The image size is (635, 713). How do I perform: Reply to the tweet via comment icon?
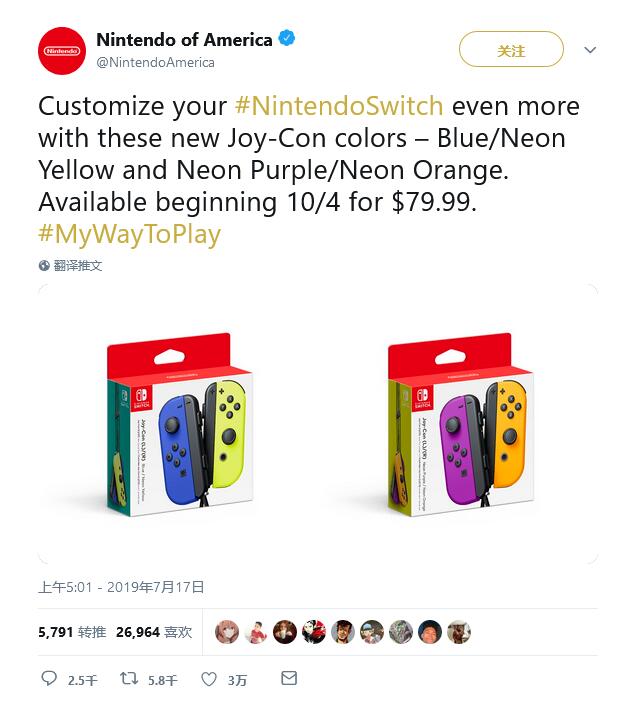coord(49,679)
